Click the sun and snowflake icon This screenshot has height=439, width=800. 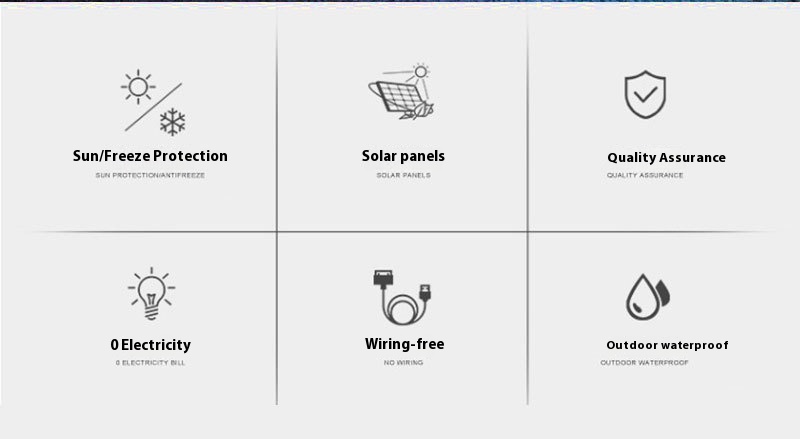154,103
